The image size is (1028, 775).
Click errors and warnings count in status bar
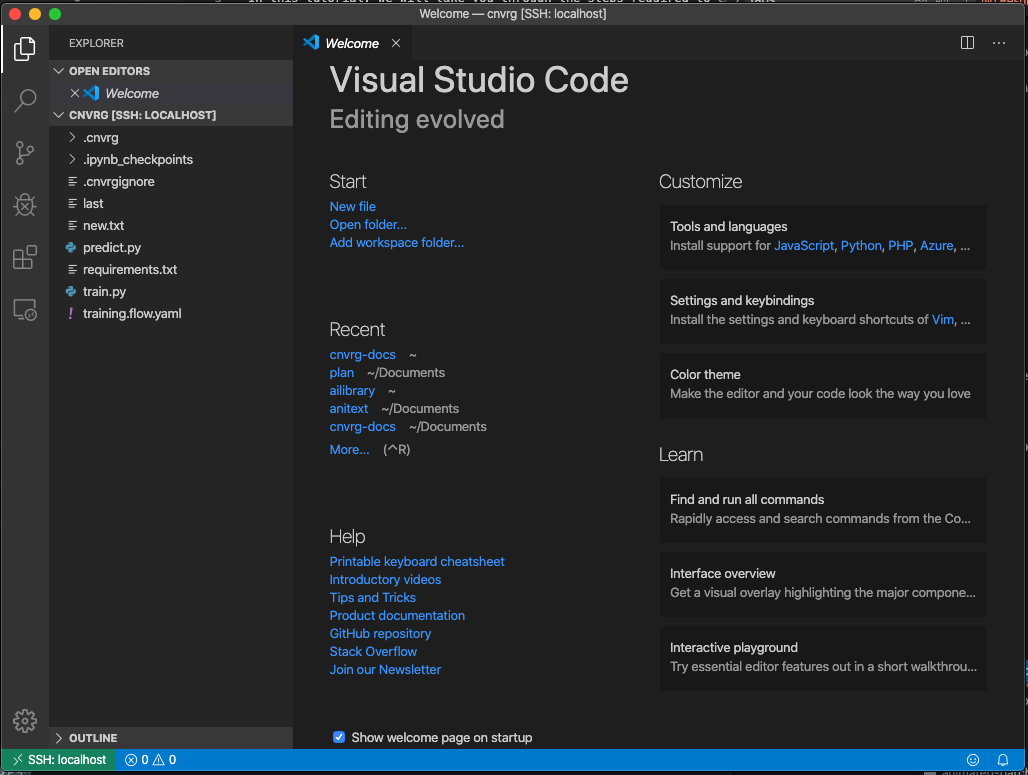pyautogui.click(x=151, y=760)
